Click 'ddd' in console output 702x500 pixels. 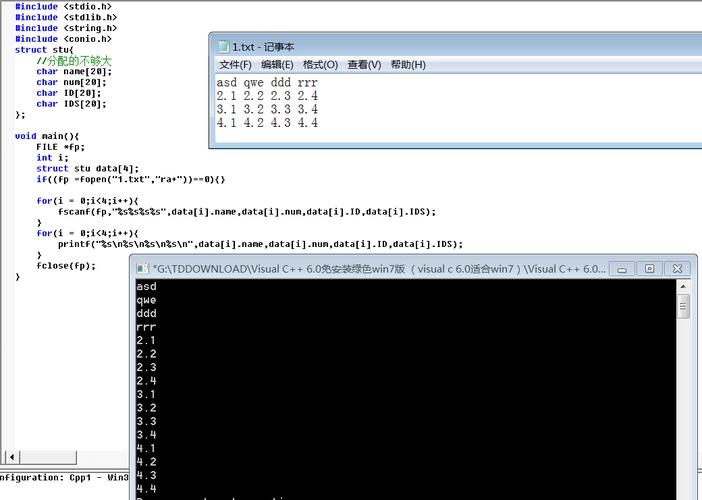(146, 313)
